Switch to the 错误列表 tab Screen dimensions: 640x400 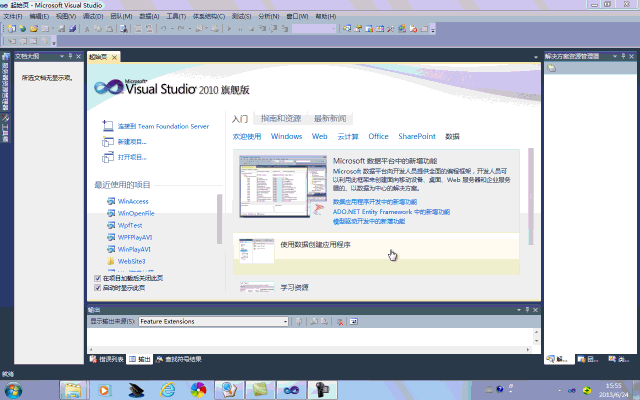tap(107, 359)
